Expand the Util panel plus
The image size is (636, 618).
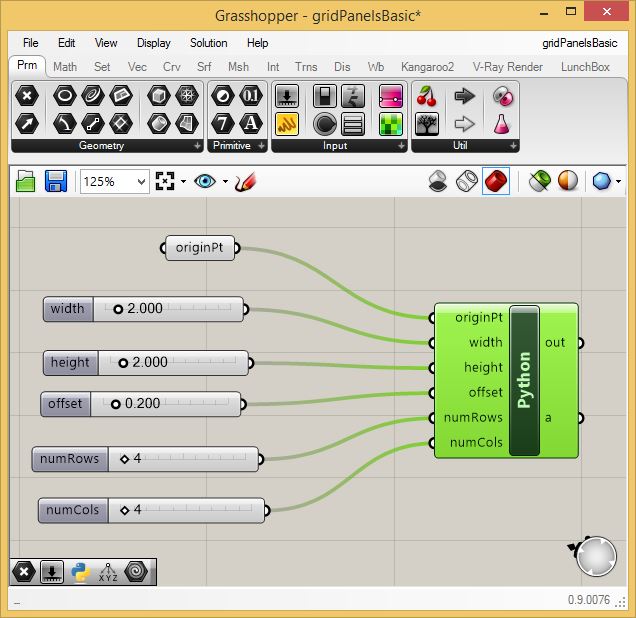coord(513,146)
